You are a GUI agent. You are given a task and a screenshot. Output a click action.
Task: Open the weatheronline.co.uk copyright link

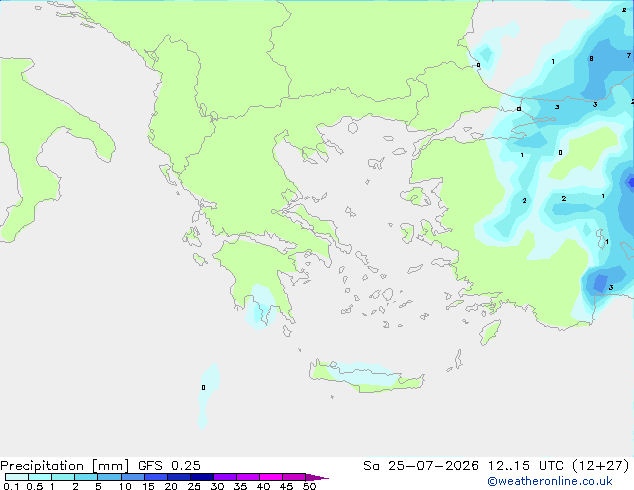point(549,481)
